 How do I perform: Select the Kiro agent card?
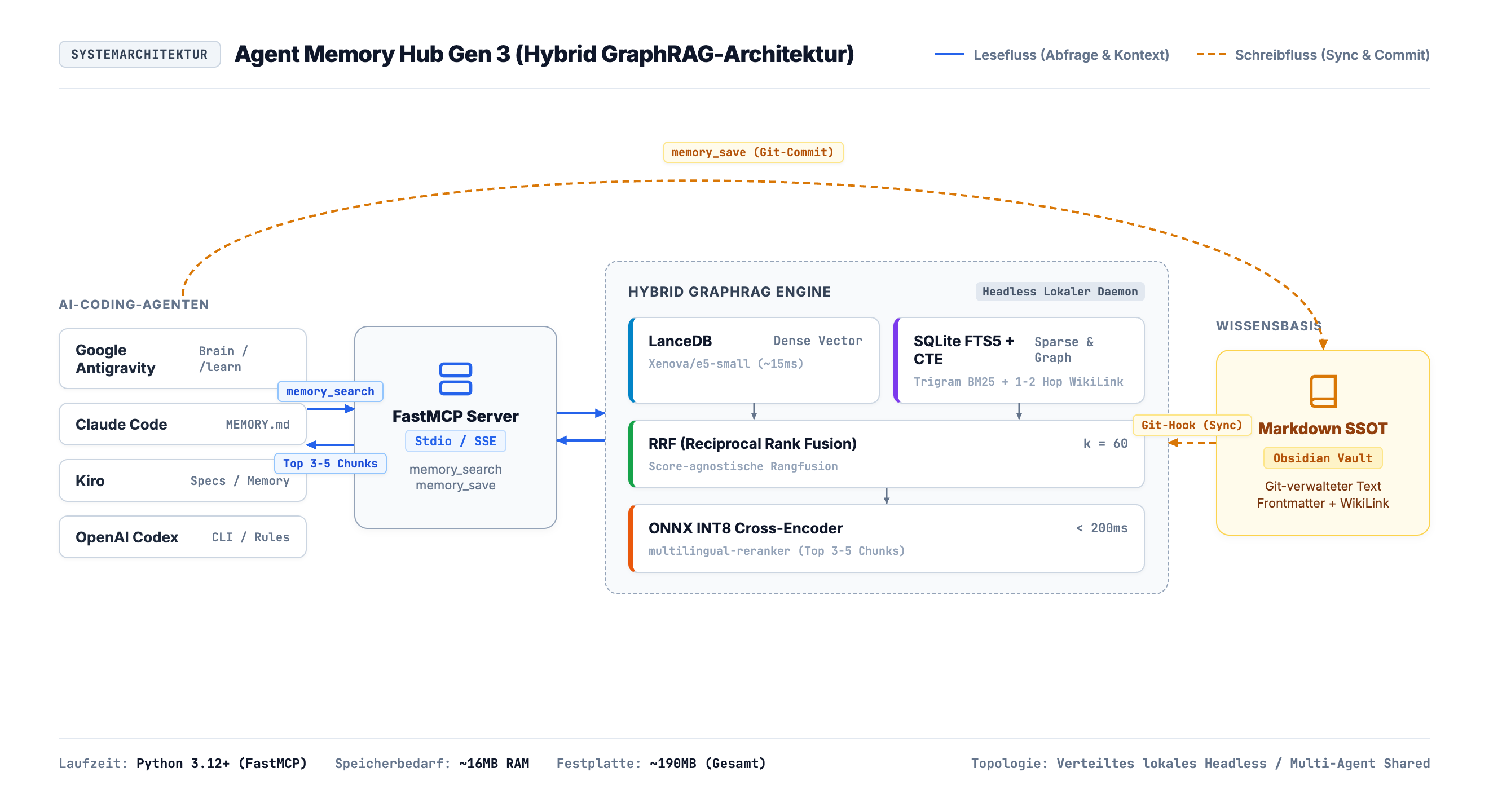coord(183,480)
